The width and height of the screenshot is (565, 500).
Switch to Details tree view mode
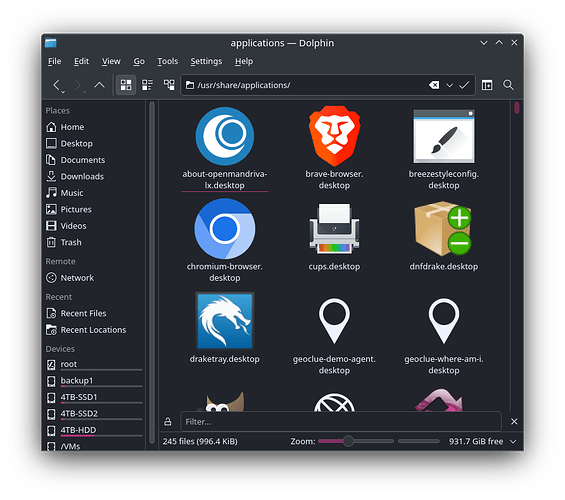(x=169, y=85)
